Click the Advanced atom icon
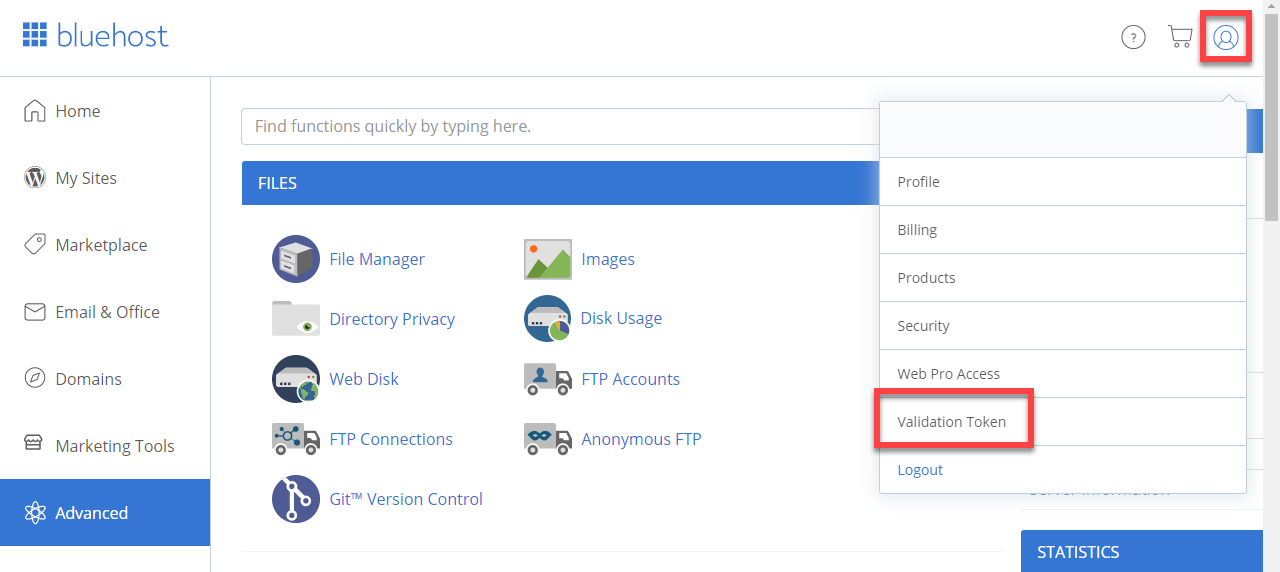Viewport: 1280px width, 572px height. (35, 513)
